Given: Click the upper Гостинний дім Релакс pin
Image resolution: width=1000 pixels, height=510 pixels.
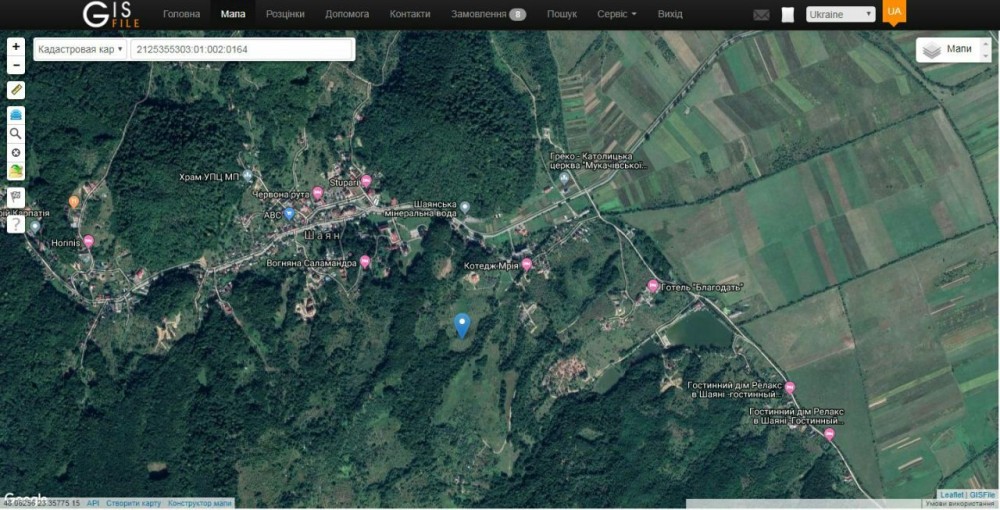Looking at the screenshot, I should click(790, 387).
